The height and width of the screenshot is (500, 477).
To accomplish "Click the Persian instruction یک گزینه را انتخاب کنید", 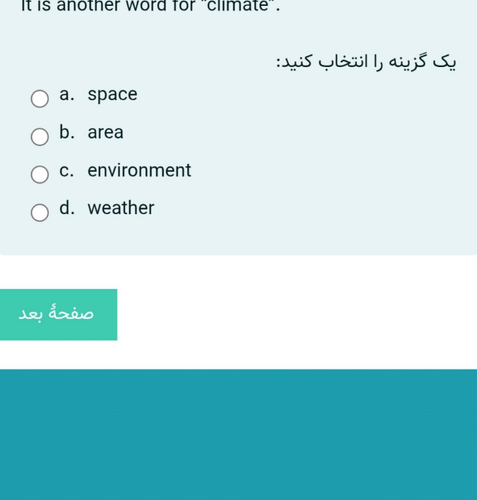I will pos(366,62).
